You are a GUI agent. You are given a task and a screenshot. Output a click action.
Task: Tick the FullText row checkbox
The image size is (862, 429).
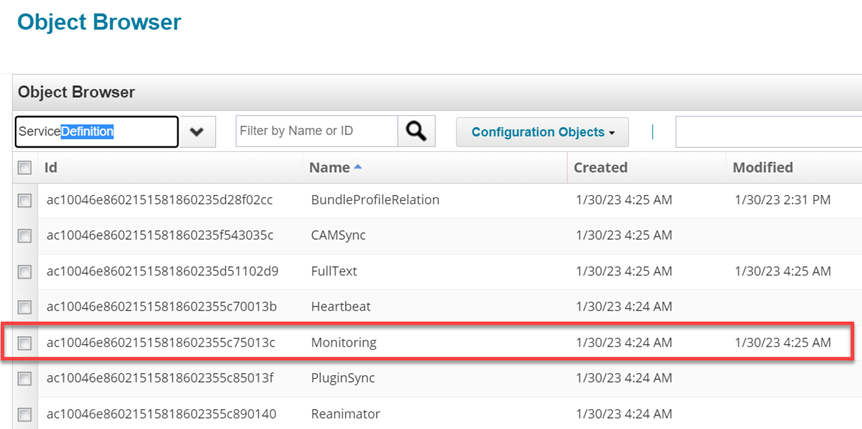[25, 272]
